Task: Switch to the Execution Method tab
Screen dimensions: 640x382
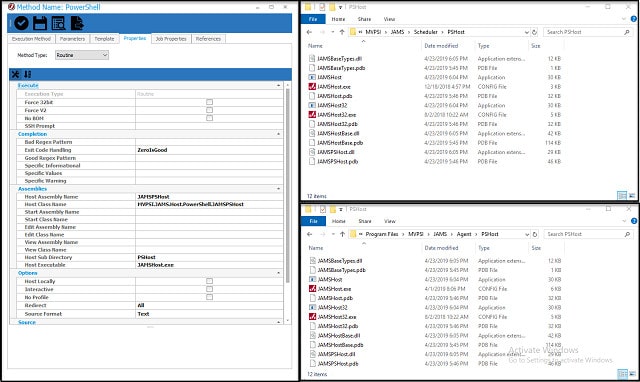Action: 31,39
